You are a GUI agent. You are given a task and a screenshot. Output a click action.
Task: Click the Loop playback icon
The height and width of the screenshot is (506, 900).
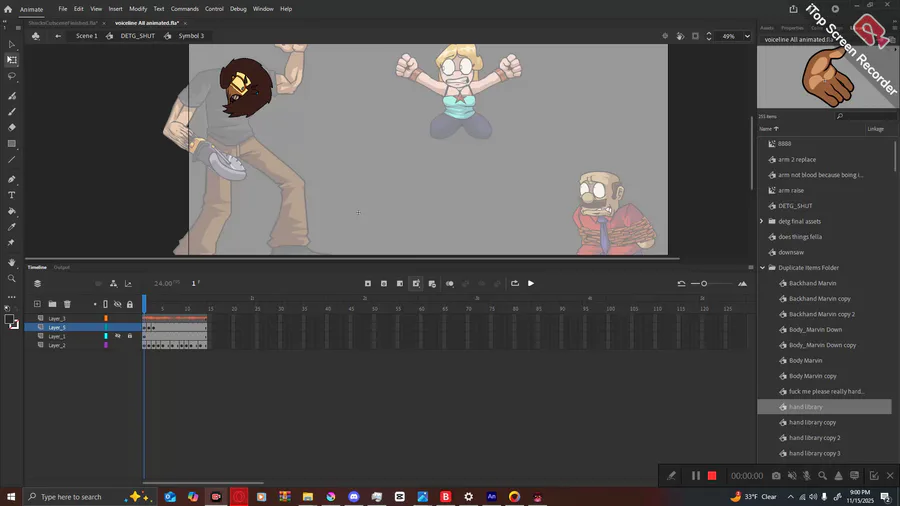click(515, 283)
